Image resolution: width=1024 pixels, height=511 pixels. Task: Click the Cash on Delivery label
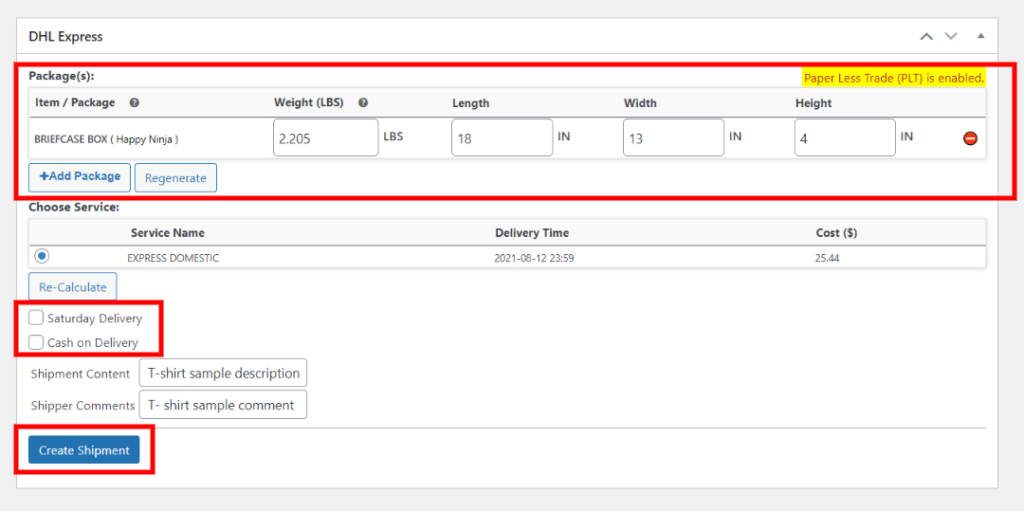point(93,342)
